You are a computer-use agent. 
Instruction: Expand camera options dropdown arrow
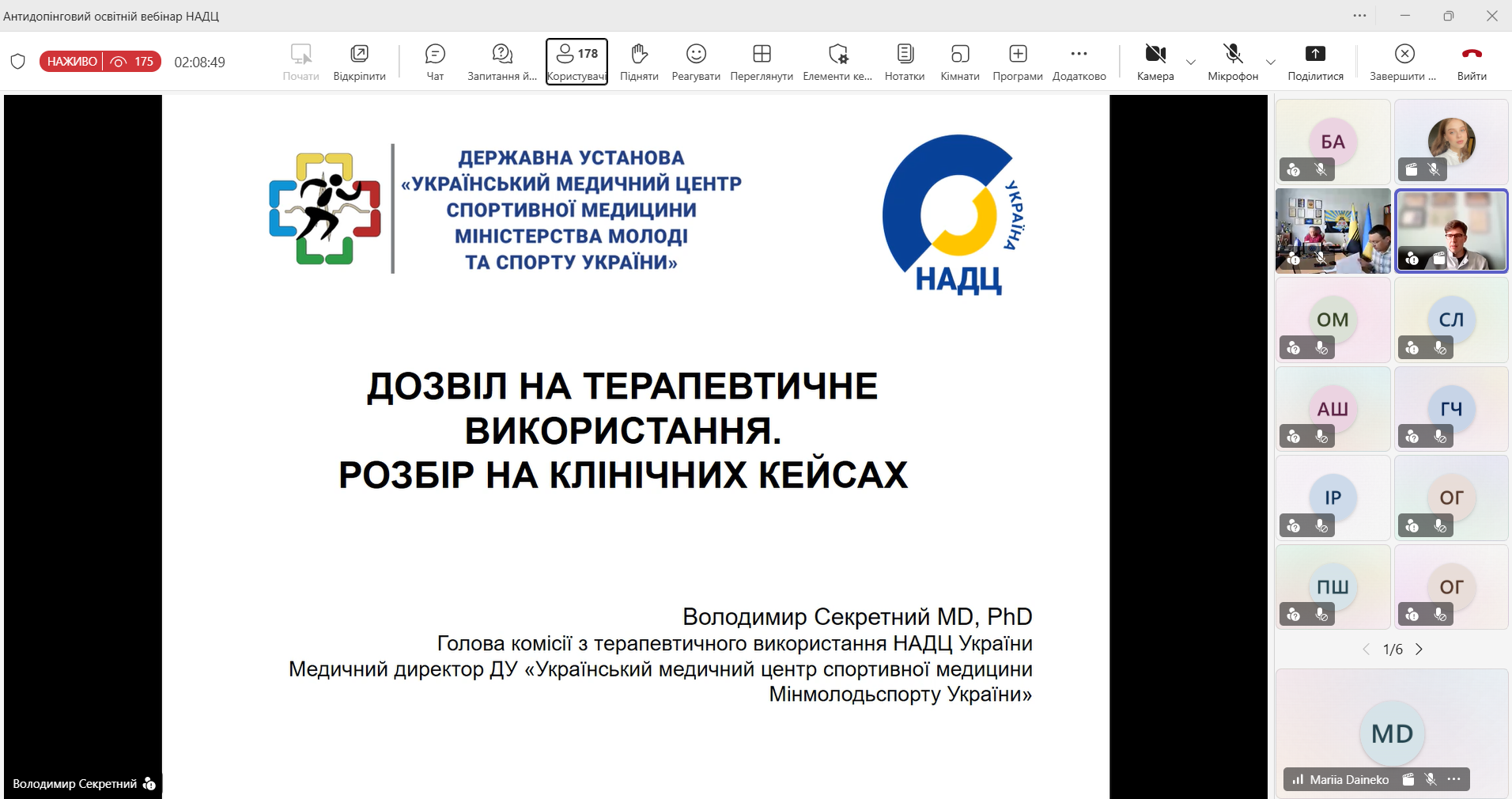coord(1191,62)
